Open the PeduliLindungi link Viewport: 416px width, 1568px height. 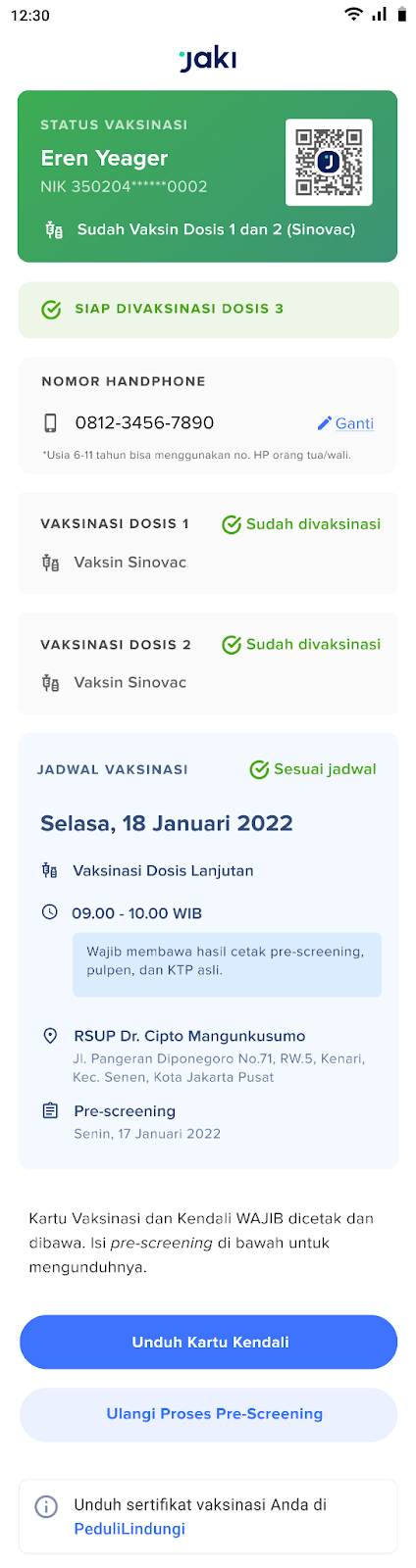click(130, 1529)
